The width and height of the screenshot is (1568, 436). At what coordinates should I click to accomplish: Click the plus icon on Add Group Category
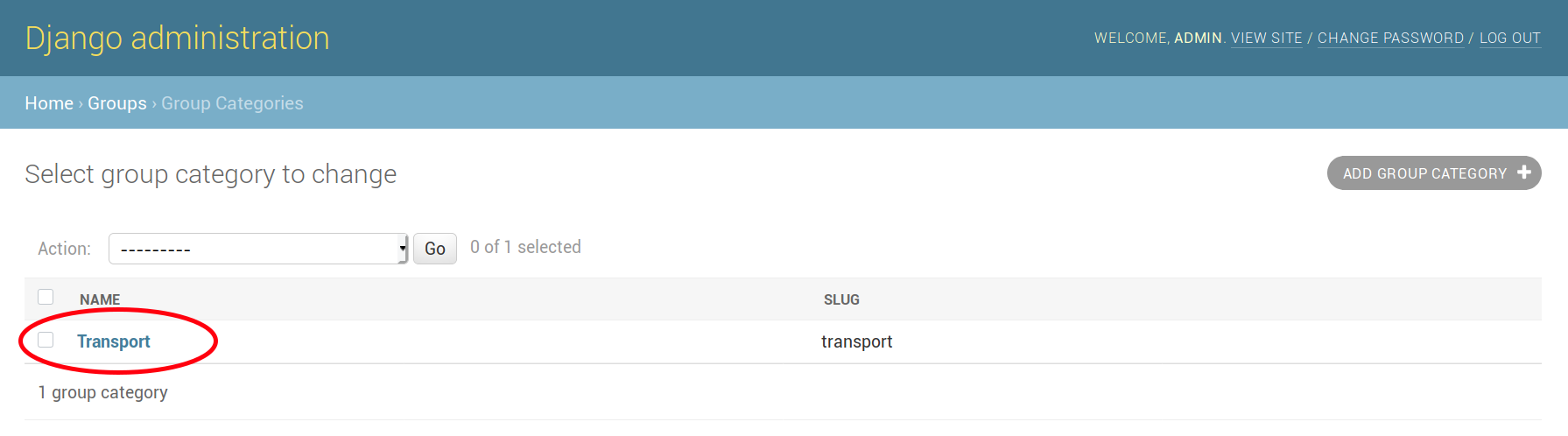1524,172
